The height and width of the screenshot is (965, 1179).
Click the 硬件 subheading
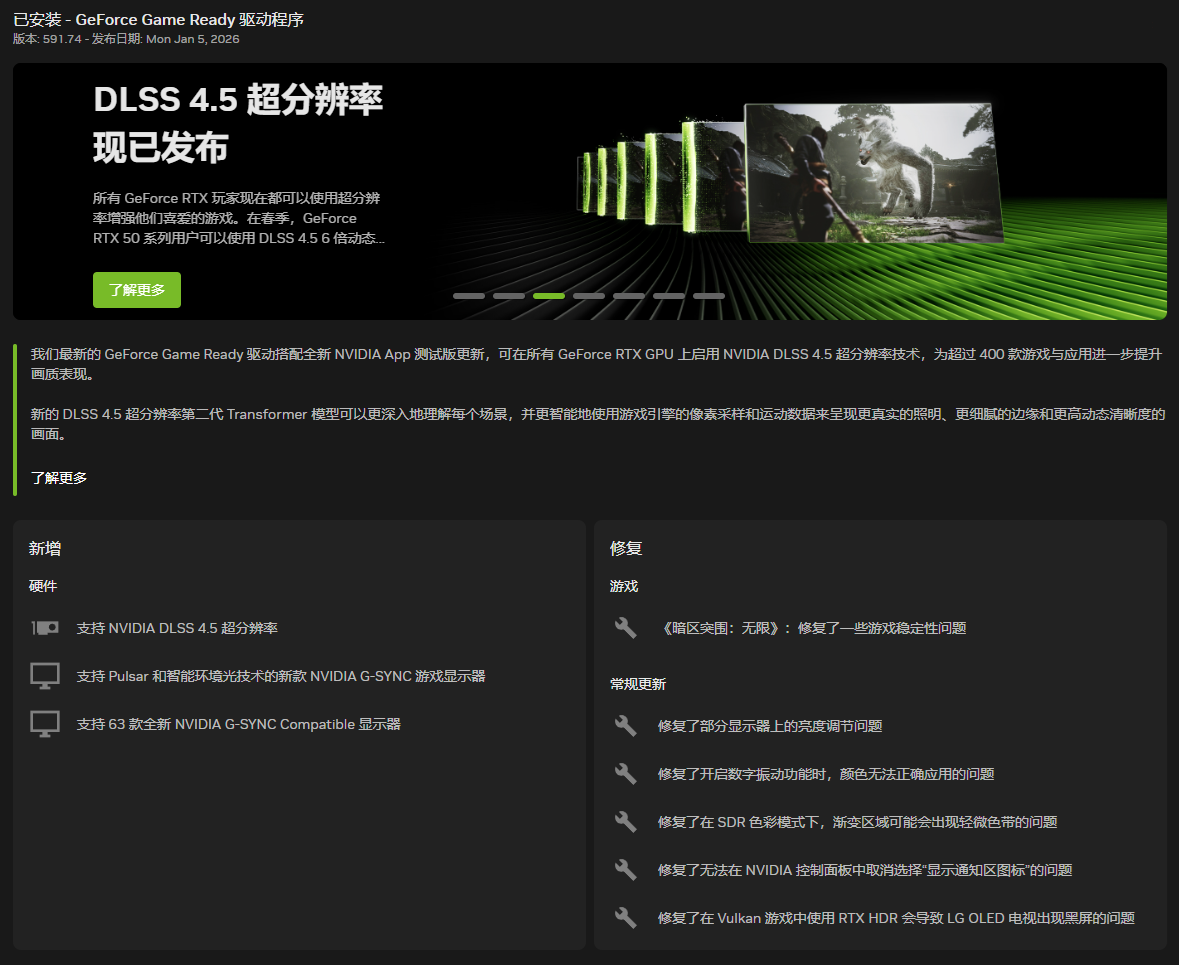coord(43,586)
